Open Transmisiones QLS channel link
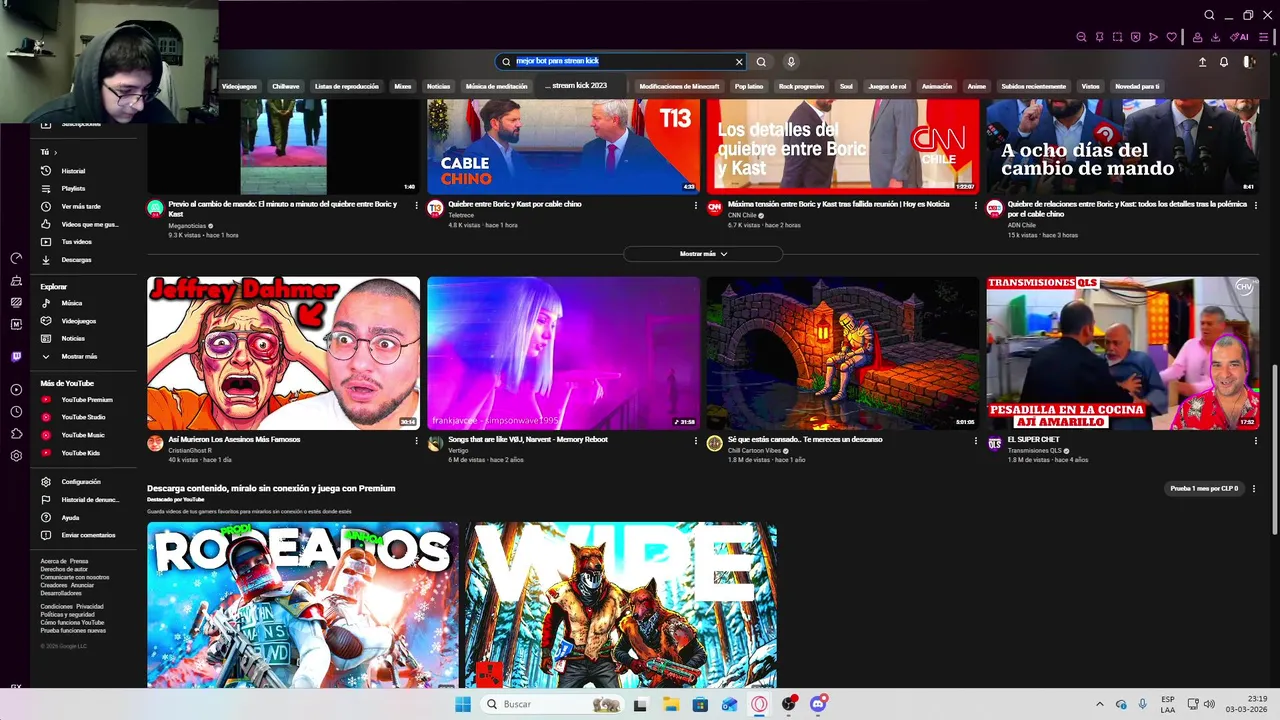The height and width of the screenshot is (720, 1280). 1035,450
